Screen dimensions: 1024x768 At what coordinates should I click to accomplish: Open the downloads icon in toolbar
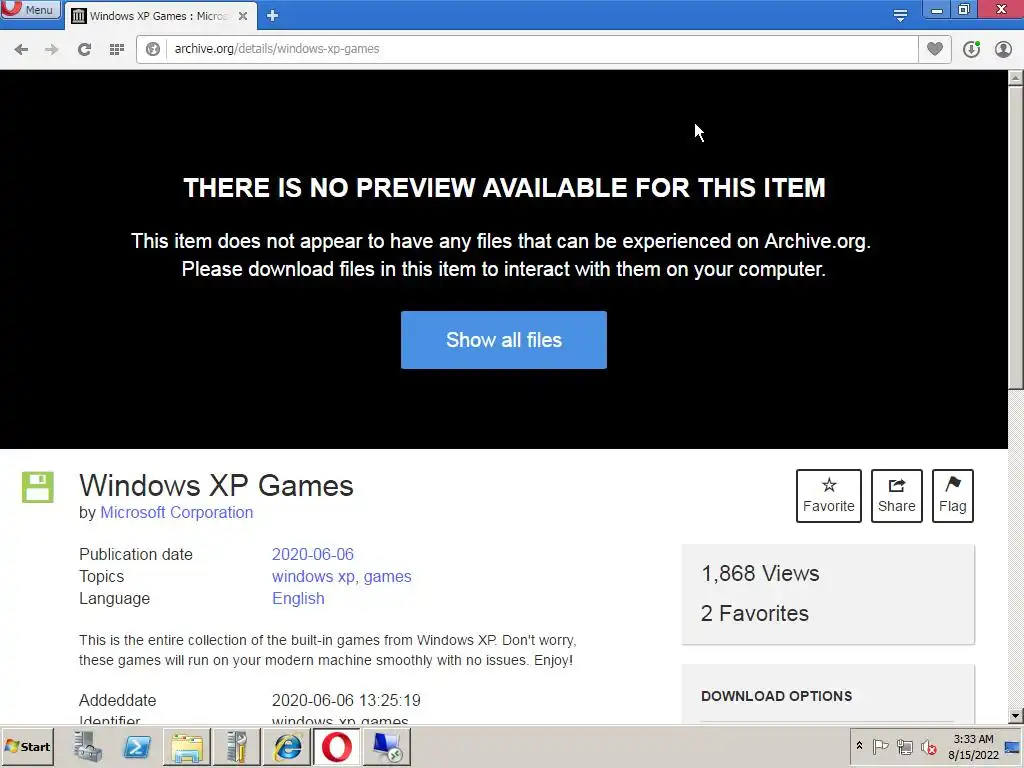(x=971, y=49)
